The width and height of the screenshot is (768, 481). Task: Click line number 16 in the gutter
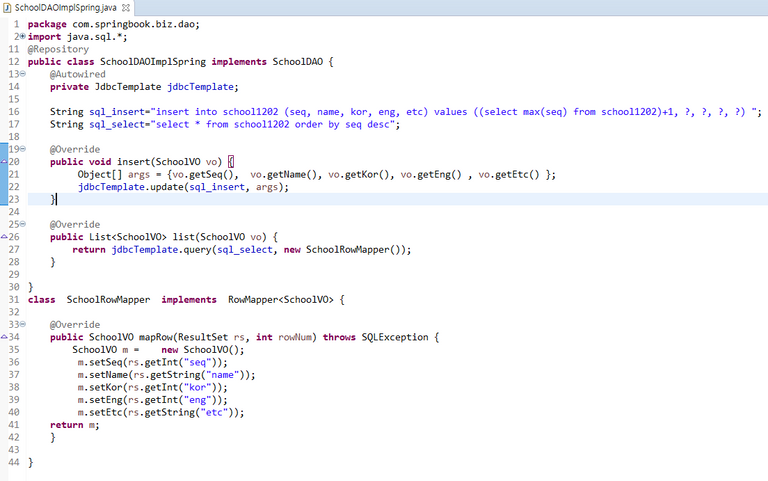pos(14,112)
